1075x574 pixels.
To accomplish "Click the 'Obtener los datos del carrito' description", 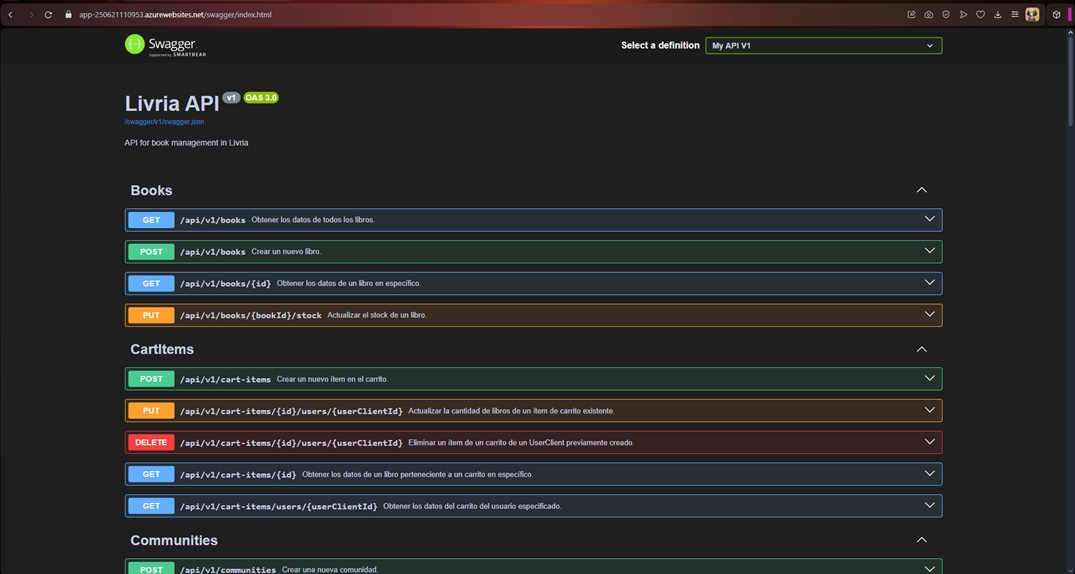I will [472, 506].
